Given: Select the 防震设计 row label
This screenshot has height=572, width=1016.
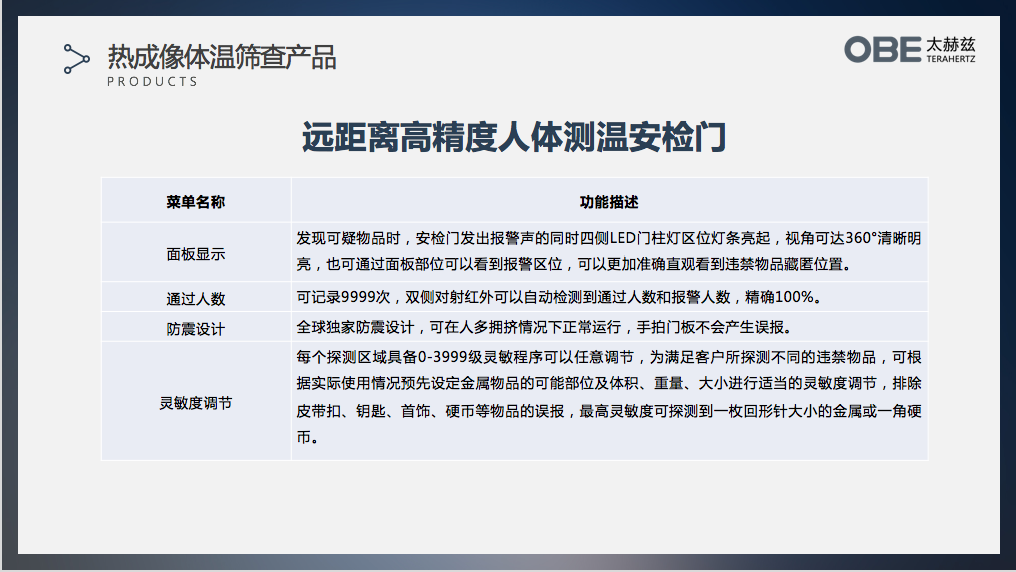Looking at the screenshot, I should [196, 328].
